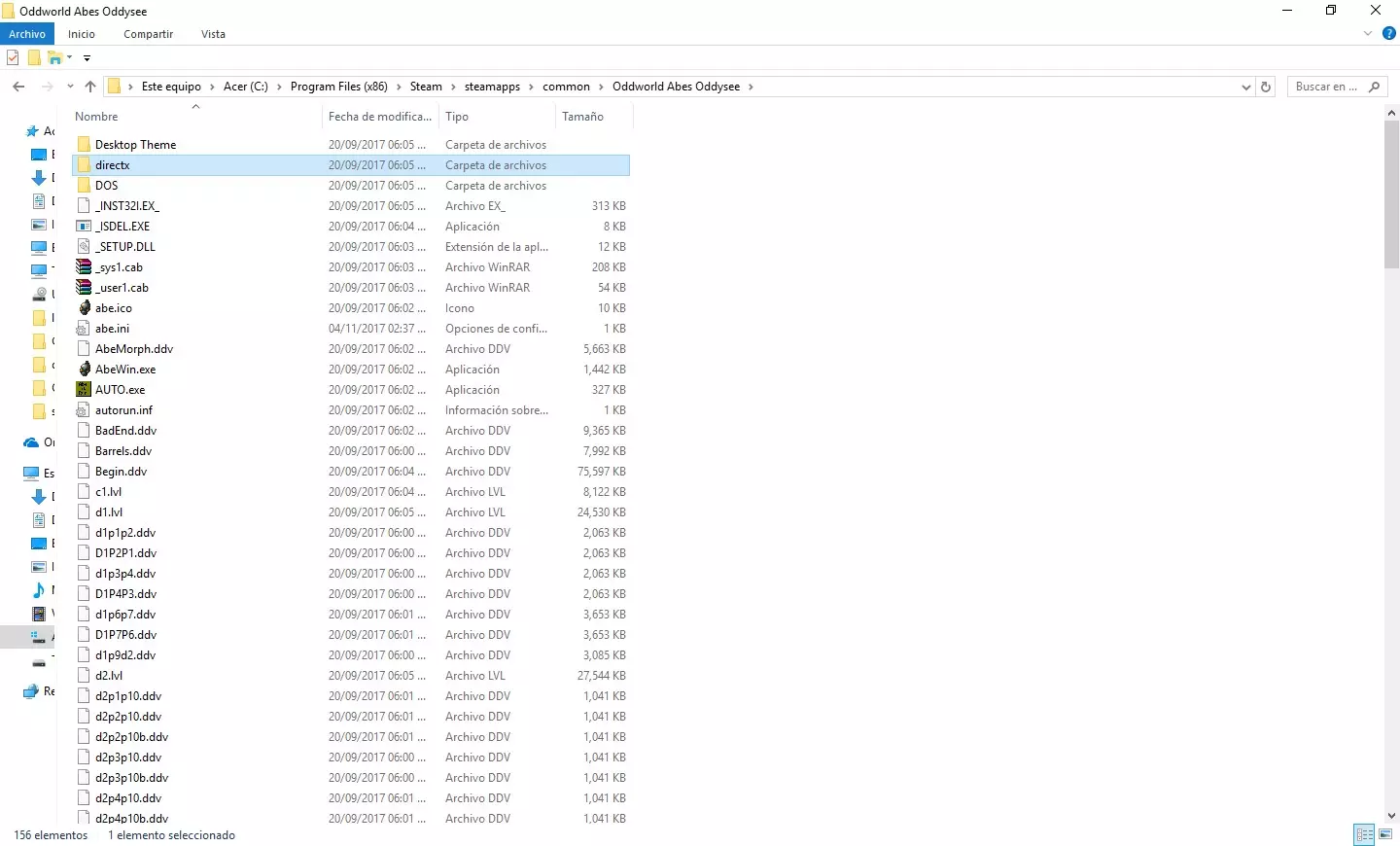Jump to 'Acer (C:)' in the address path

point(246,87)
